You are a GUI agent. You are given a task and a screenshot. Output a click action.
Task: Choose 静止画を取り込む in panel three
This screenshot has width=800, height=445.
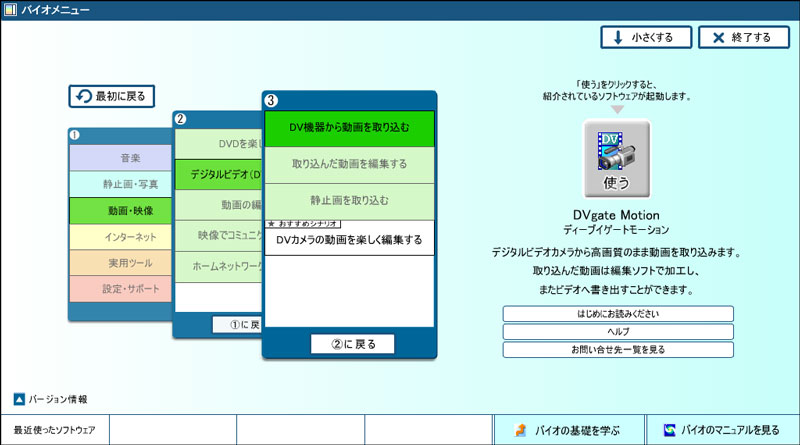point(349,200)
